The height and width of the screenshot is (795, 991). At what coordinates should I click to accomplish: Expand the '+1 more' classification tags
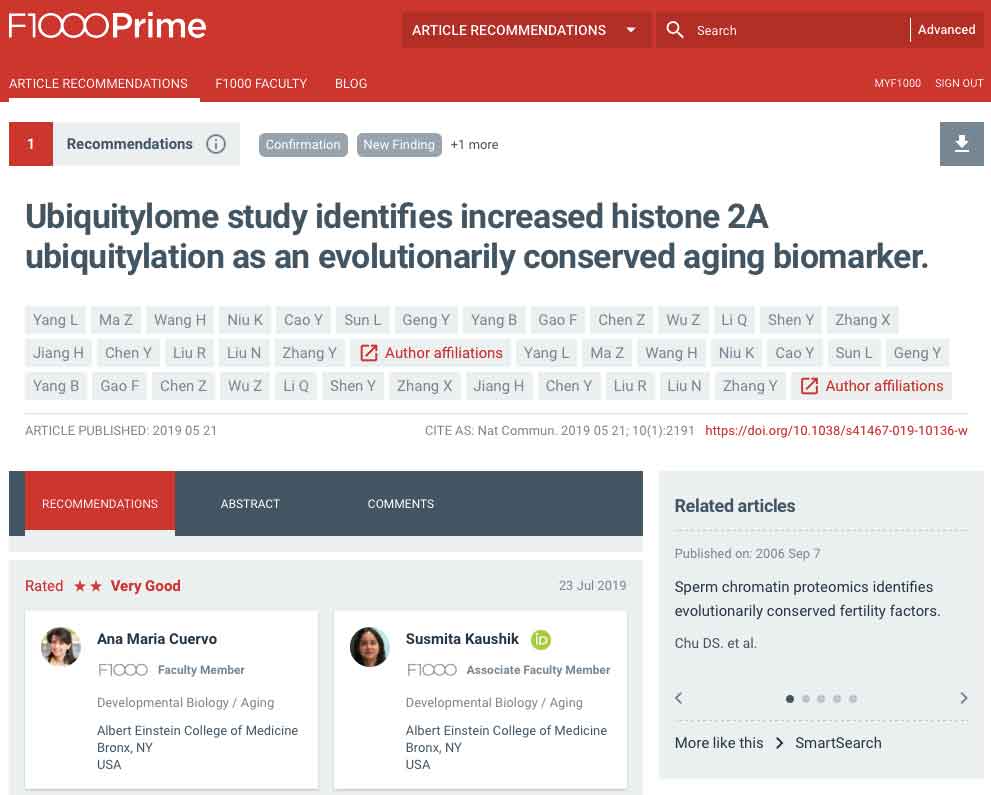point(474,145)
